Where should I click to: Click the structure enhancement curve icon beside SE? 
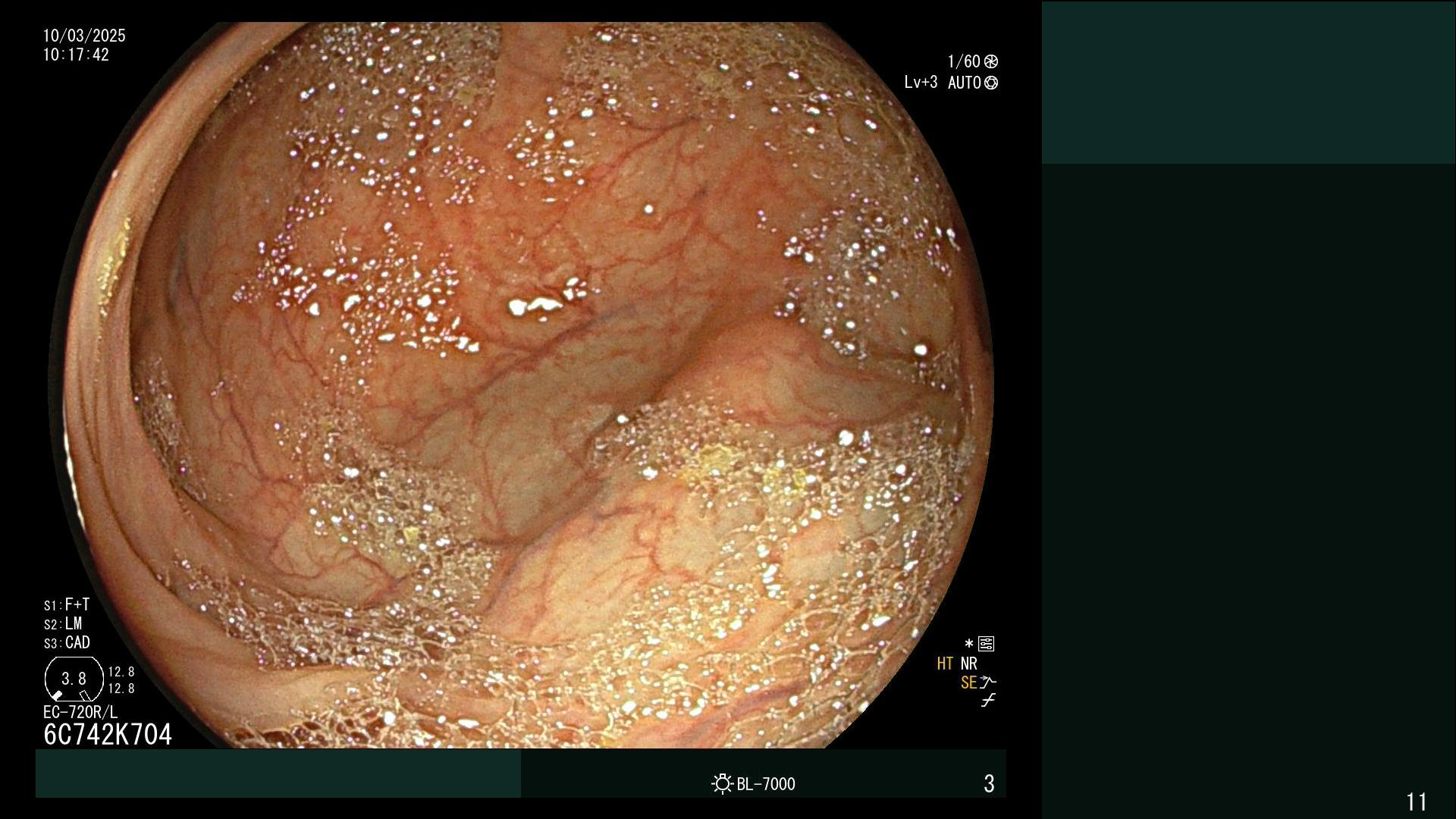(x=988, y=682)
